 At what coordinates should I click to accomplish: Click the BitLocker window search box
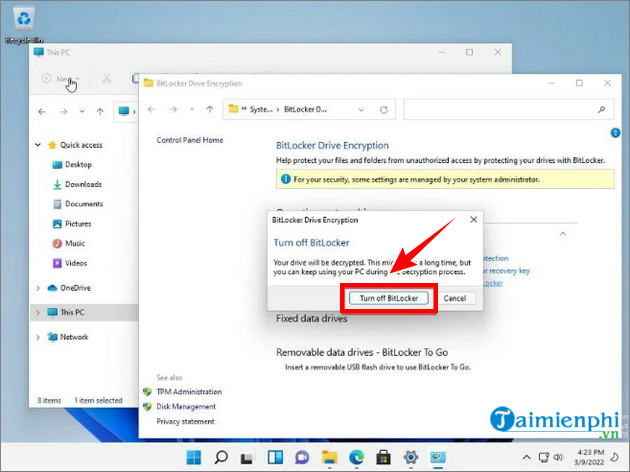click(x=508, y=109)
